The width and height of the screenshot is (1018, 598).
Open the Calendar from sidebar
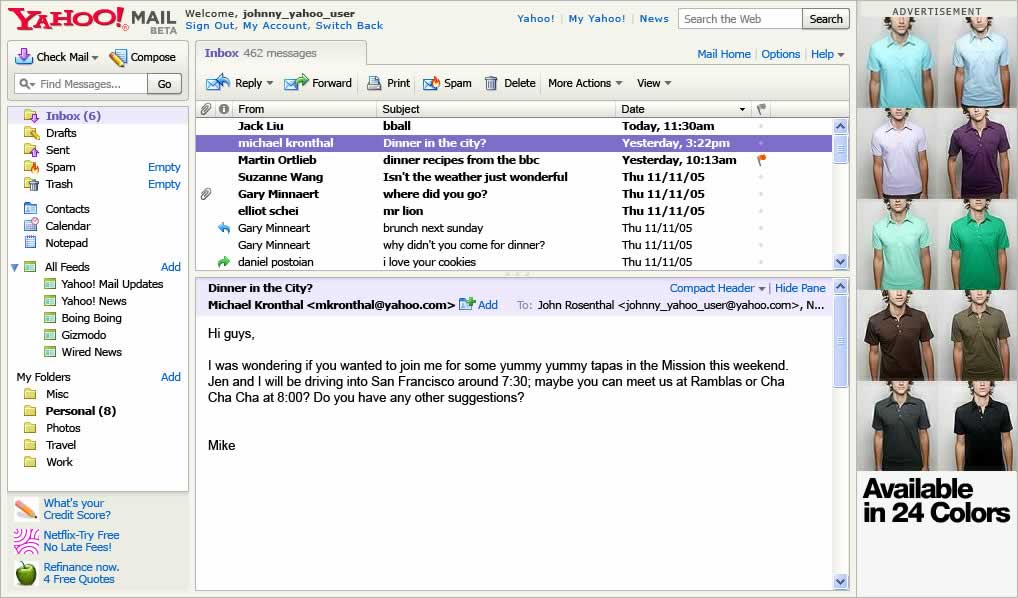[67, 226]
